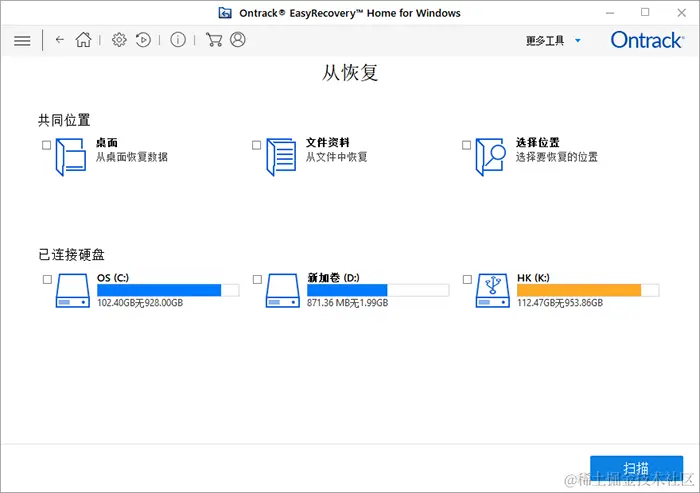Click the 新加卷 (D:) drive name
The image size is (700, 493).
pyautogui.click(x=333, y=278)
